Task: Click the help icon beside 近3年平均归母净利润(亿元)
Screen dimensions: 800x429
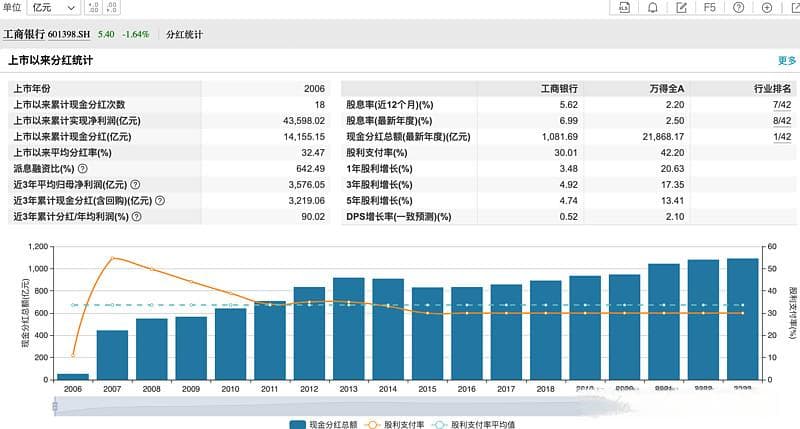Action: pyautogui.click(x=135, y=184)
